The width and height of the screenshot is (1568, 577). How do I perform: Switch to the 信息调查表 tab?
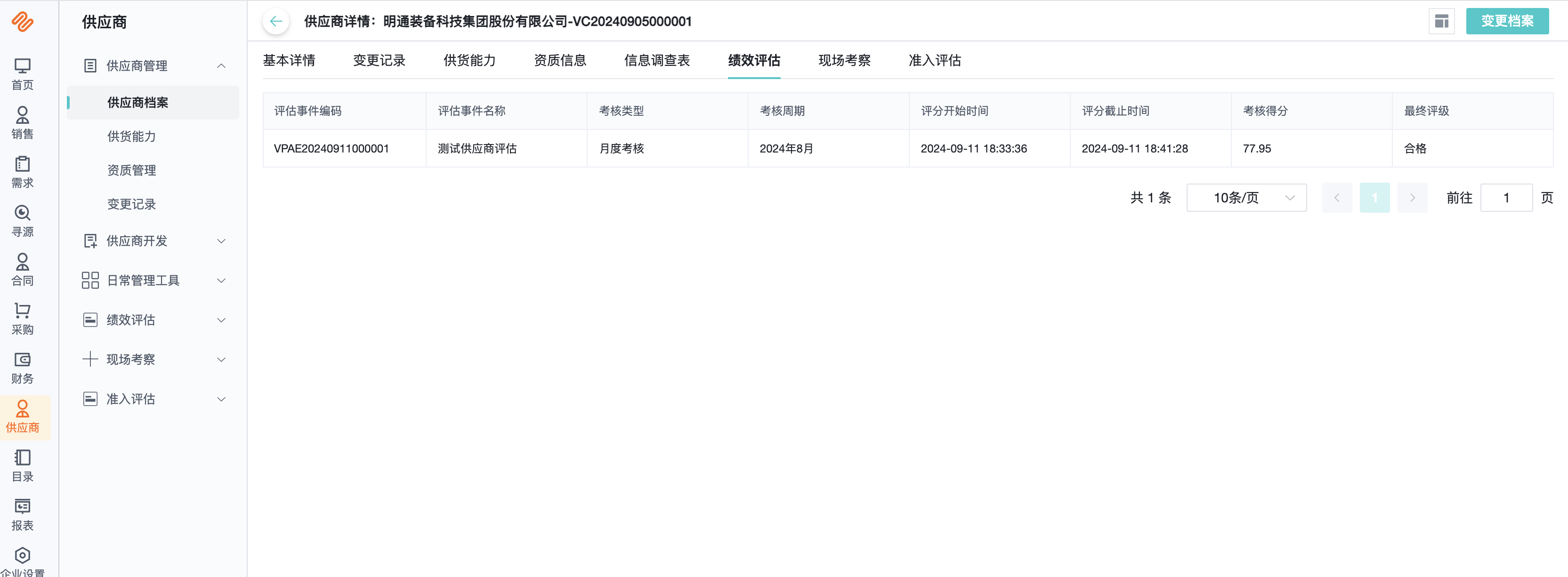coord(657,60)
